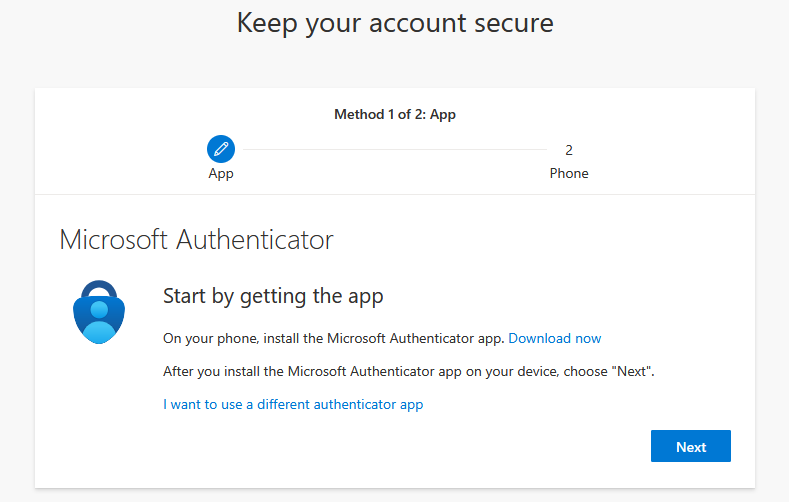Click the "Start by getting the app" heading

pyautogui.click(x=273, y=296)
